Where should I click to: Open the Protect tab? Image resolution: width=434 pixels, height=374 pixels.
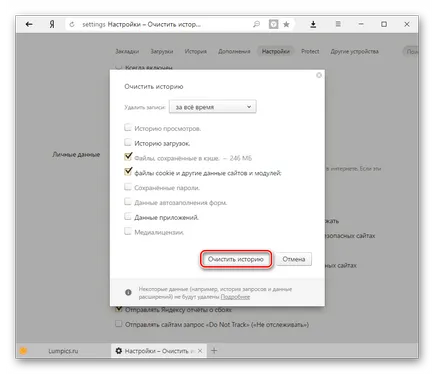[x=310, y=51]
